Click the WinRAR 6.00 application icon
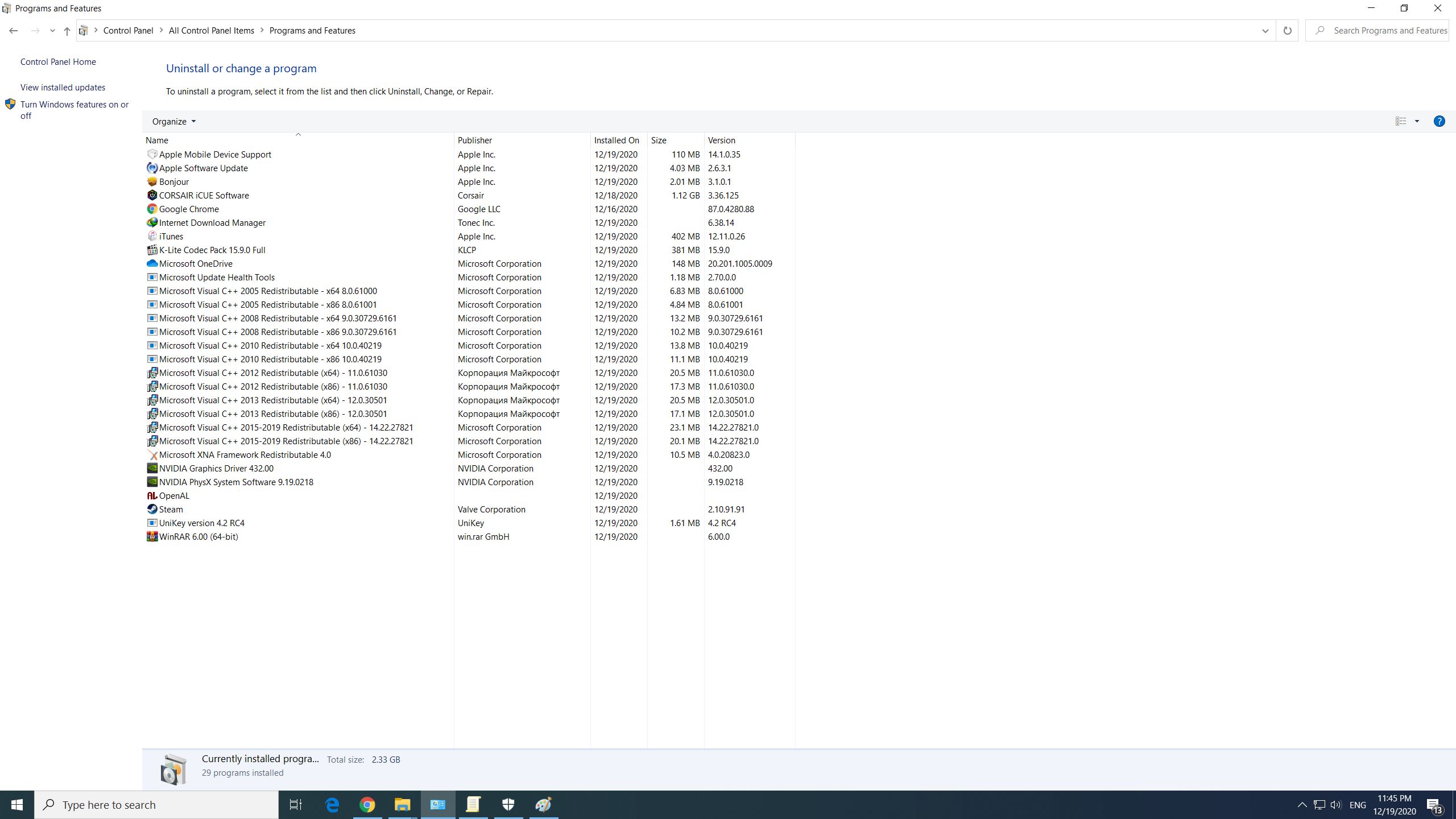 (151, 536)
